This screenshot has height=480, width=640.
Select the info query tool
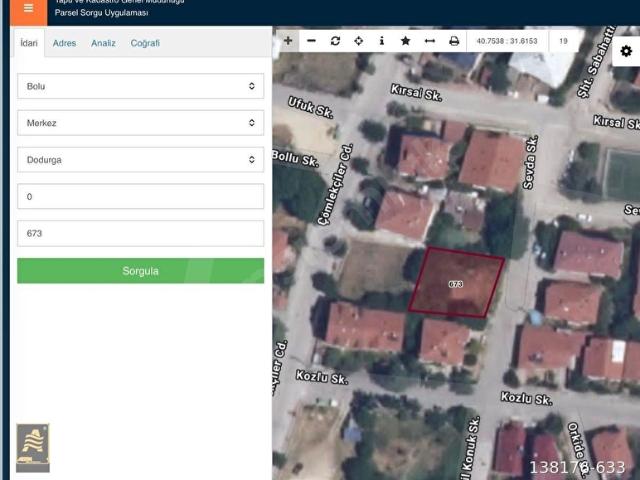382,40
